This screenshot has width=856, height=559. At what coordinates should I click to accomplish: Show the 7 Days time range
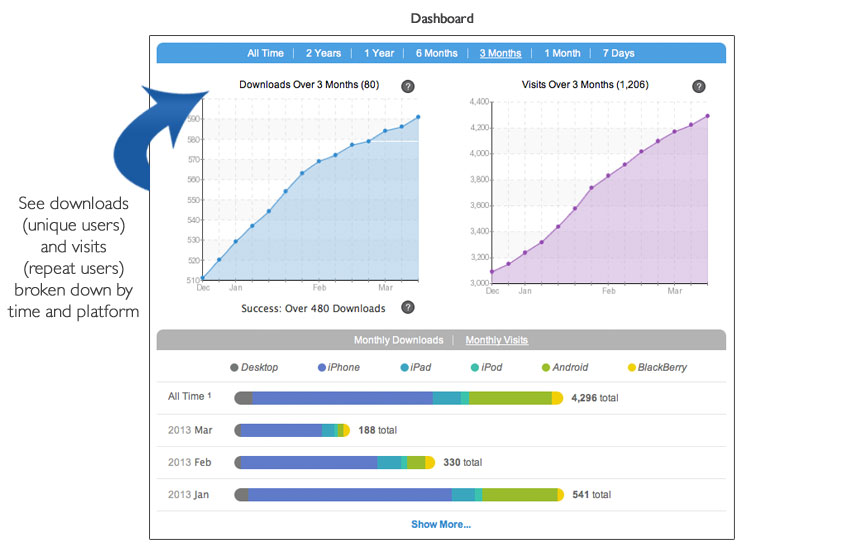618,54
